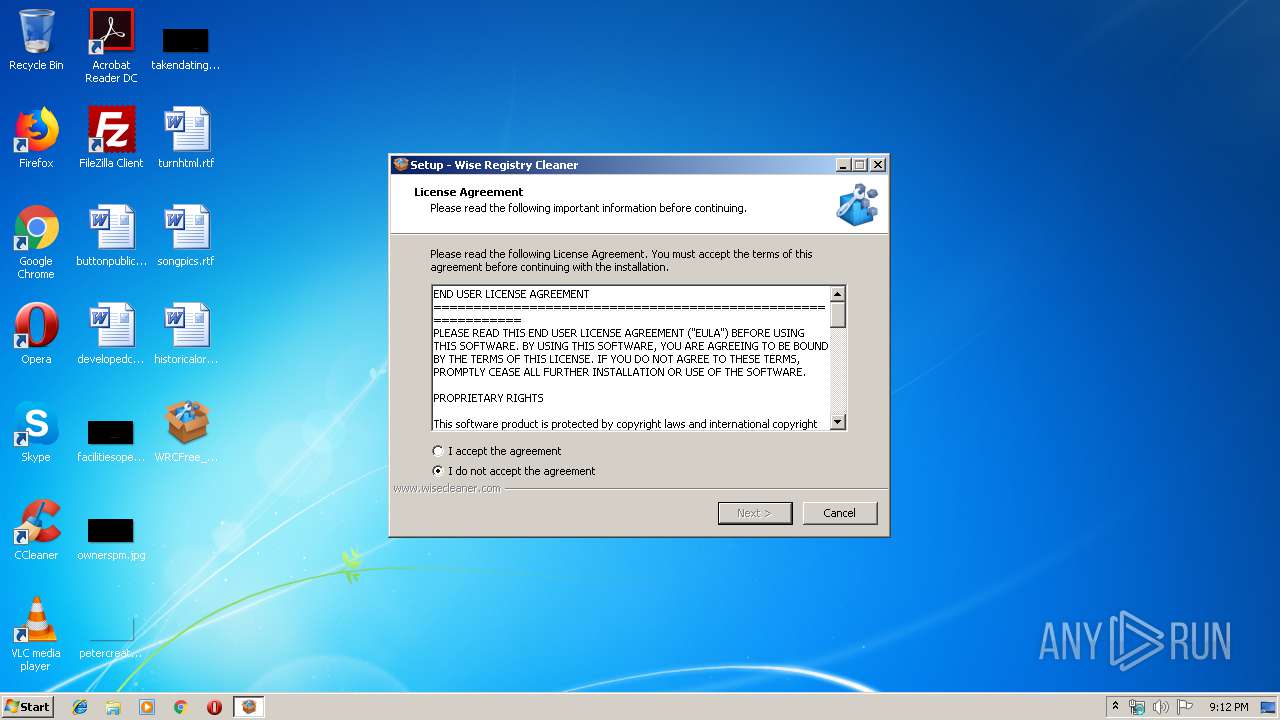Launch Opera from the desktop
The width and height of the screenshot is (1280, 720).
tap(36, 334)
